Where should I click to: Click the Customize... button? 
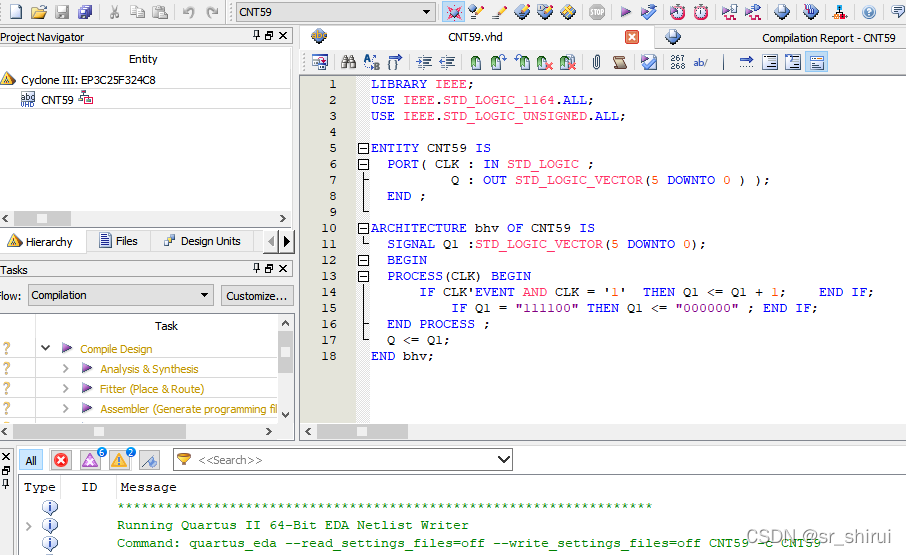[257, 296]
